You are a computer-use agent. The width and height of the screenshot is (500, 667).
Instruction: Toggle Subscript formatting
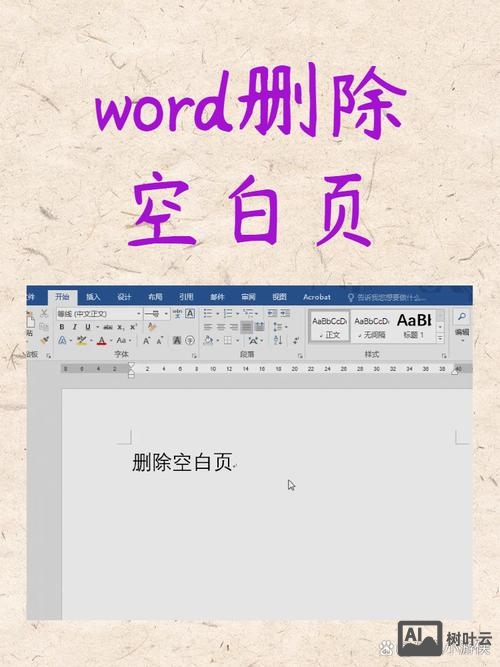(121, 327)
